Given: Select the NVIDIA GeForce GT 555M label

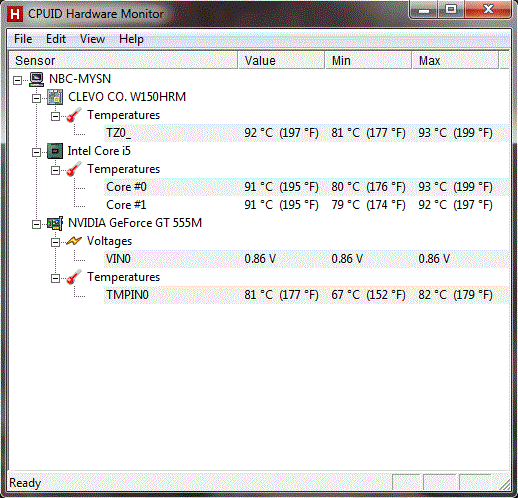Looking at the screenshot, I should click(x=135, y=223).
